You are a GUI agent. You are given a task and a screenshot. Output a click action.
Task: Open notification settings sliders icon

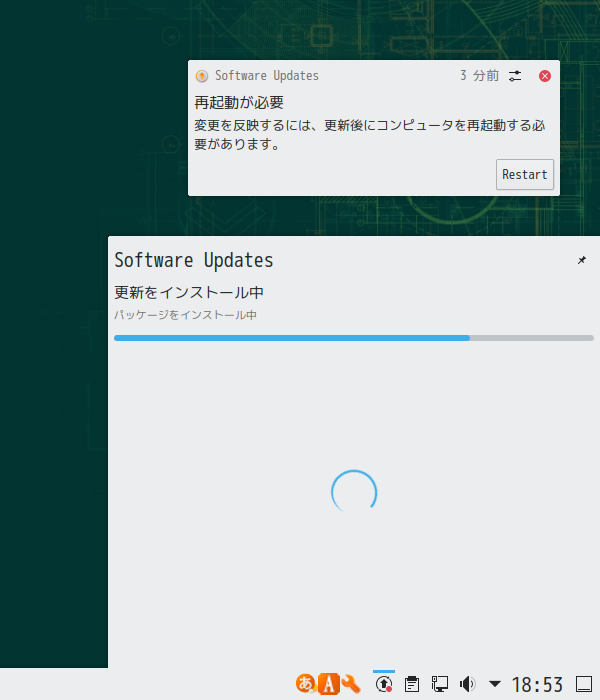coord(515,76)
